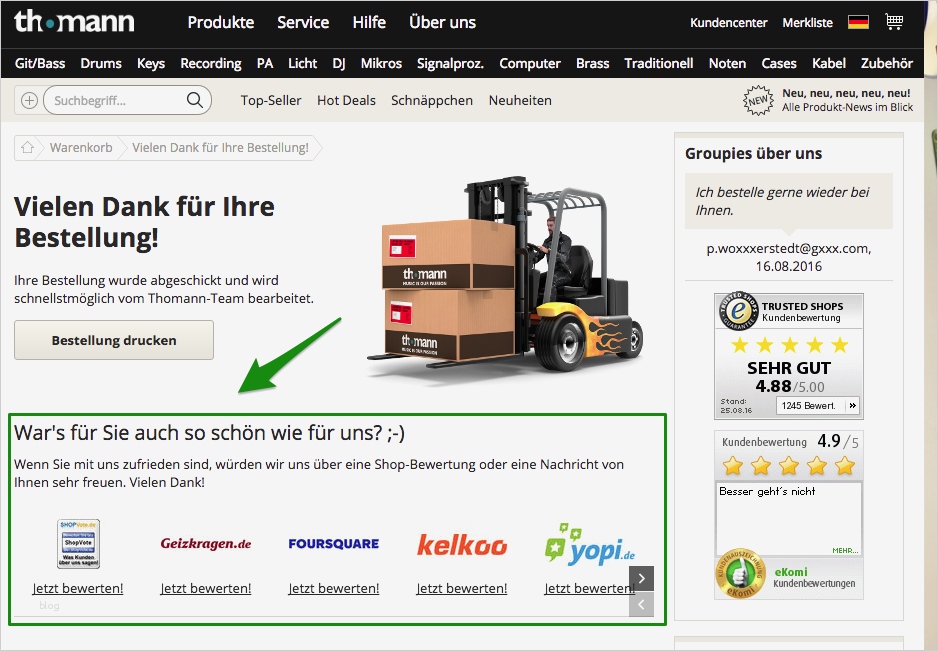Open the Mikros category

[x=381, y=63]
